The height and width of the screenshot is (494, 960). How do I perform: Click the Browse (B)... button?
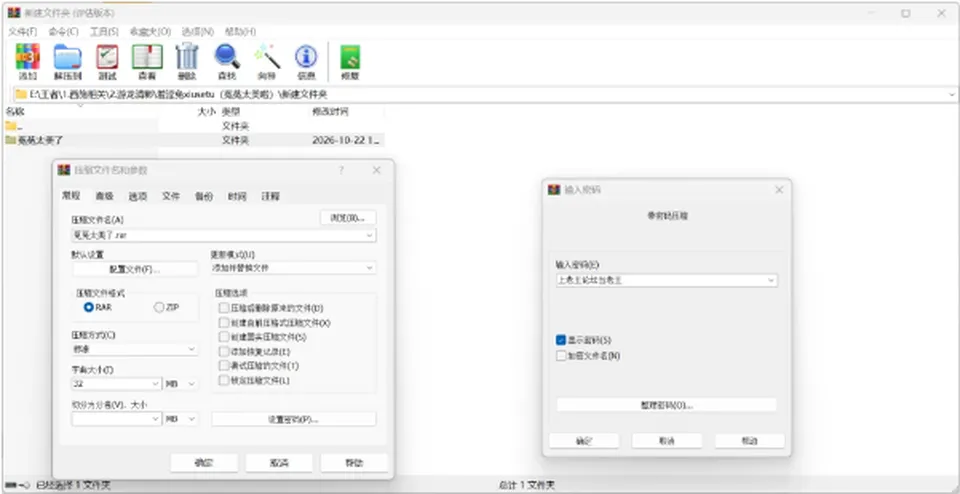click(348, 217)
